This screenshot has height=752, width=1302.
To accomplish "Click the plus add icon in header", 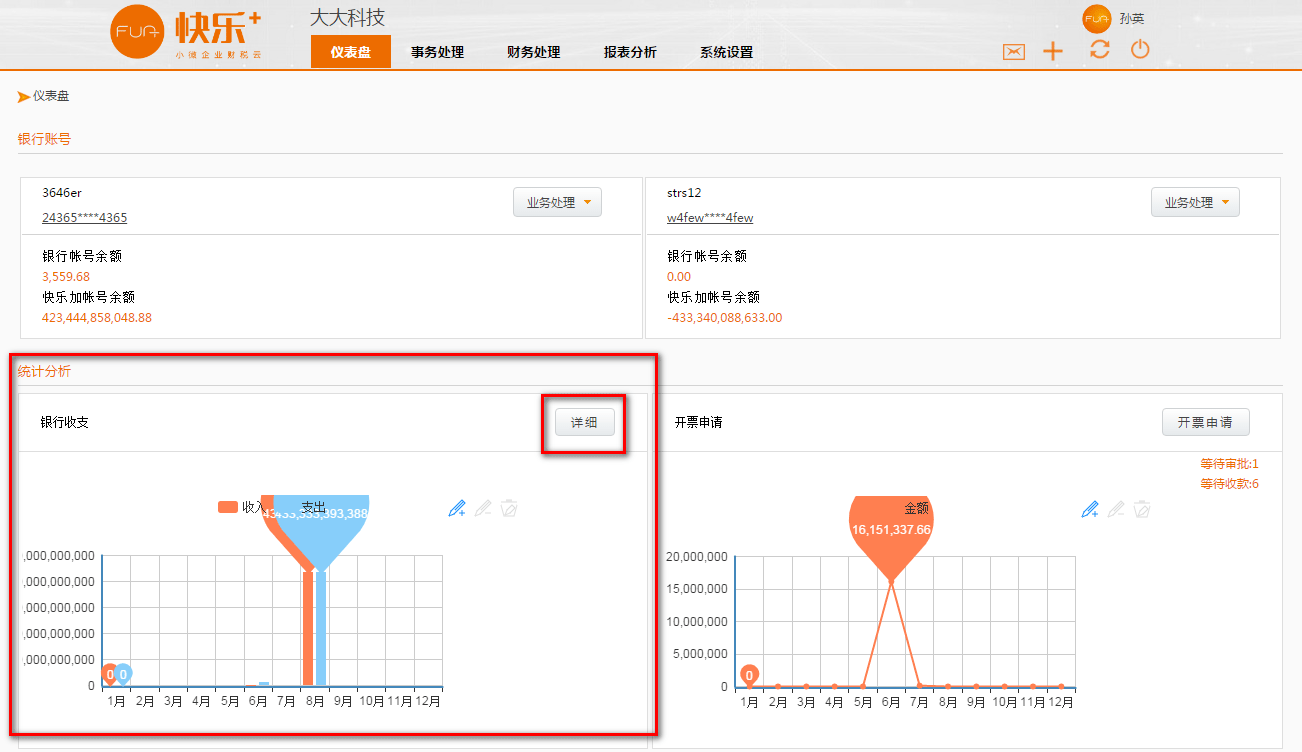I will click(1053, 52).
